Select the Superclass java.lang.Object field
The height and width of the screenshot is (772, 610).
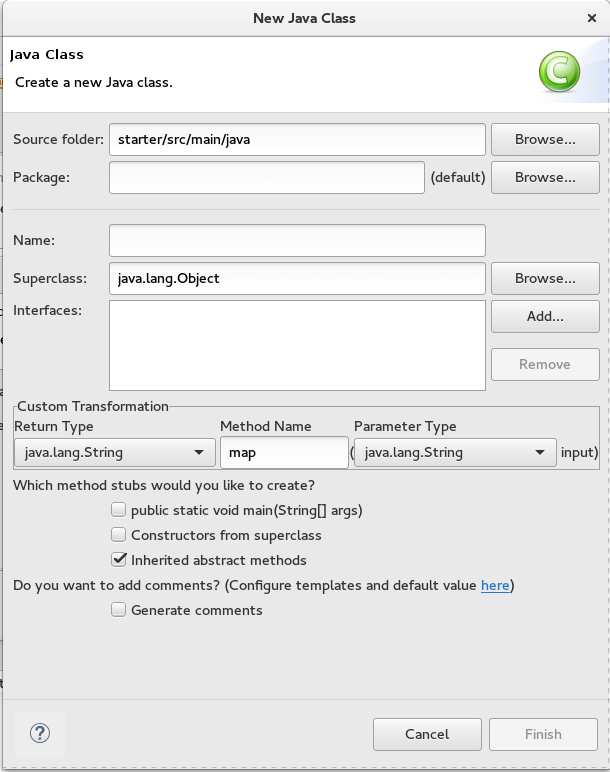(x=297, y=278)
